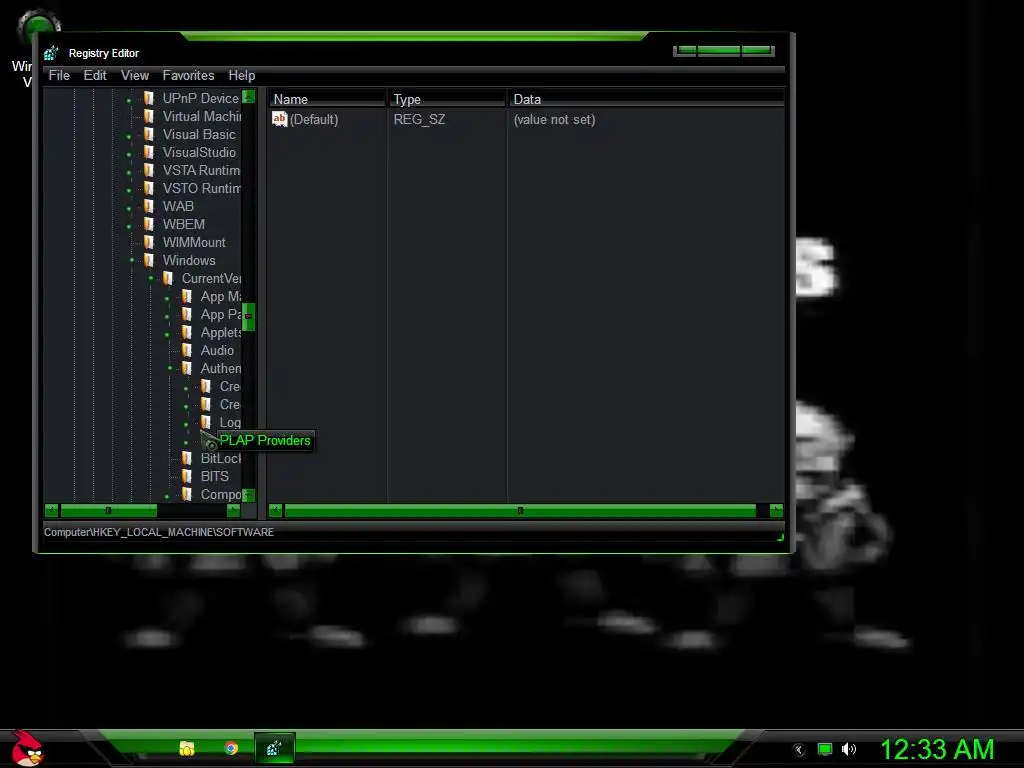Click the REG_SZ type cell
Image resolution: width=1024 pixels, height=768 pixels.
pos(419,120)
